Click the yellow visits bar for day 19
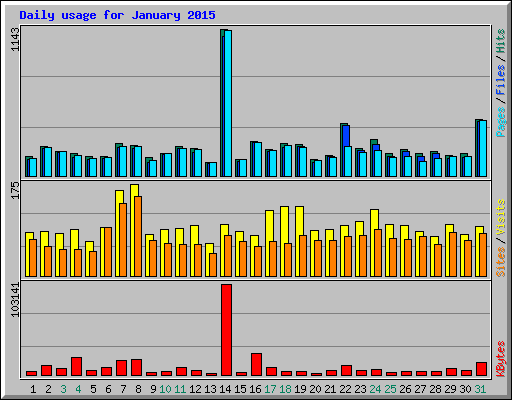Screen dimensions: 512x400 point(300,241)
